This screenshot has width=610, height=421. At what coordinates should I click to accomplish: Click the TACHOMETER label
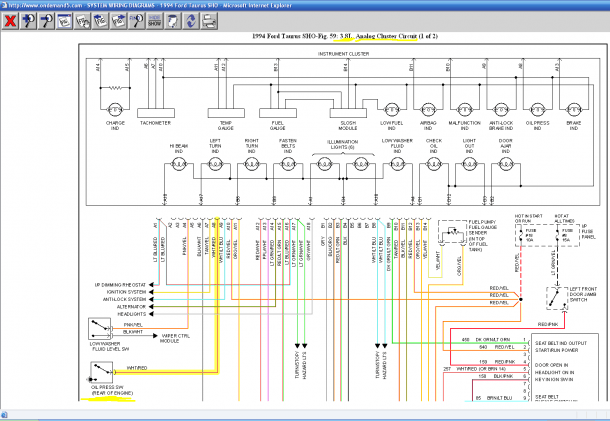coord(155,123)
